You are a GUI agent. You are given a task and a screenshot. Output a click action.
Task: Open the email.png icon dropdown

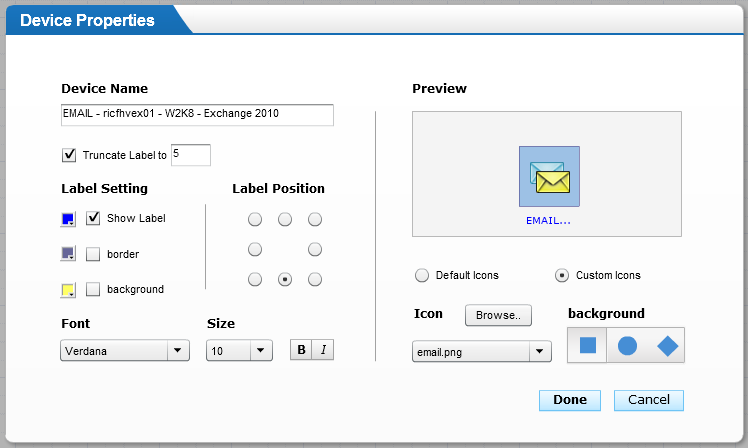click(482, 352)
